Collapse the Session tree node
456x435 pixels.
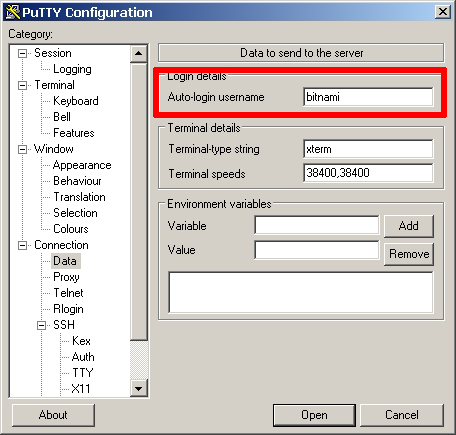[22, 53]
